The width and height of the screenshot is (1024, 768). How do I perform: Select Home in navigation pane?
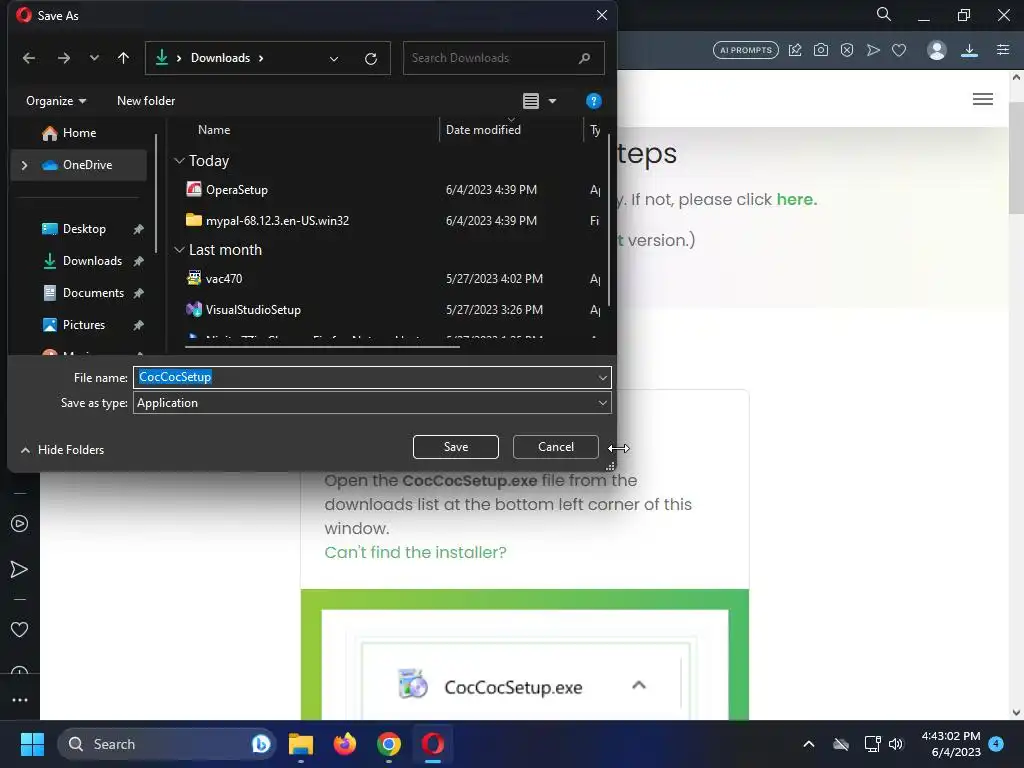pos(79,133)
